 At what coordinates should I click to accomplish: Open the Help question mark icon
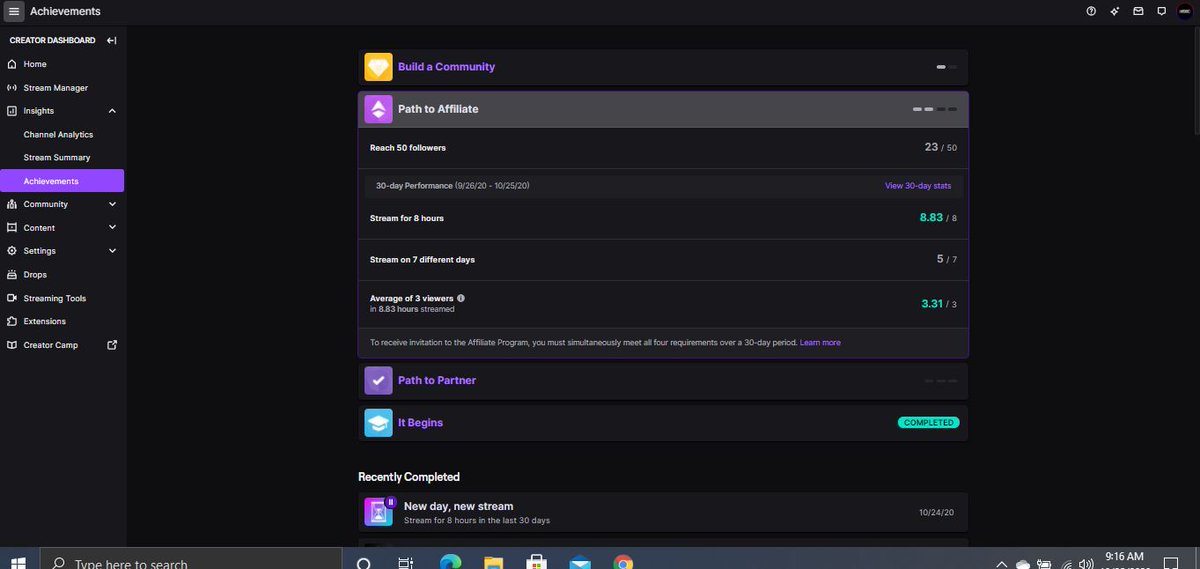(1091, 11)
